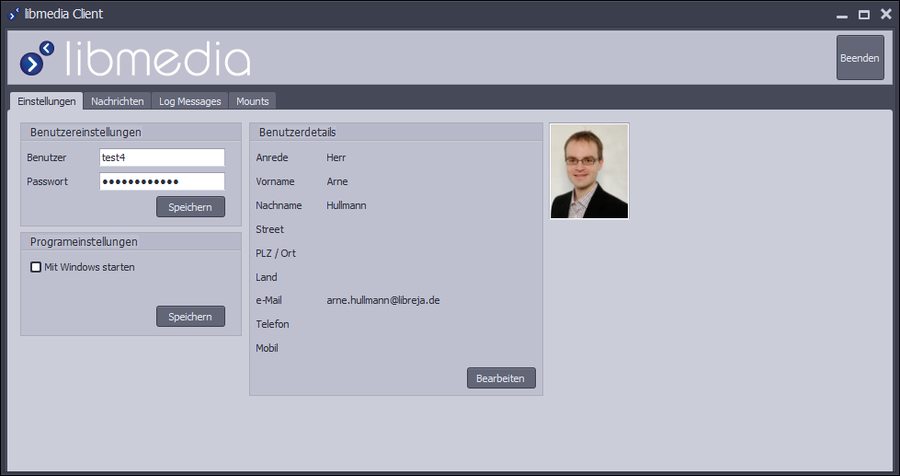The height and width of the screenshot is (476, 900).
Task: Click the Benutzer label
Action: pos(46,157)
